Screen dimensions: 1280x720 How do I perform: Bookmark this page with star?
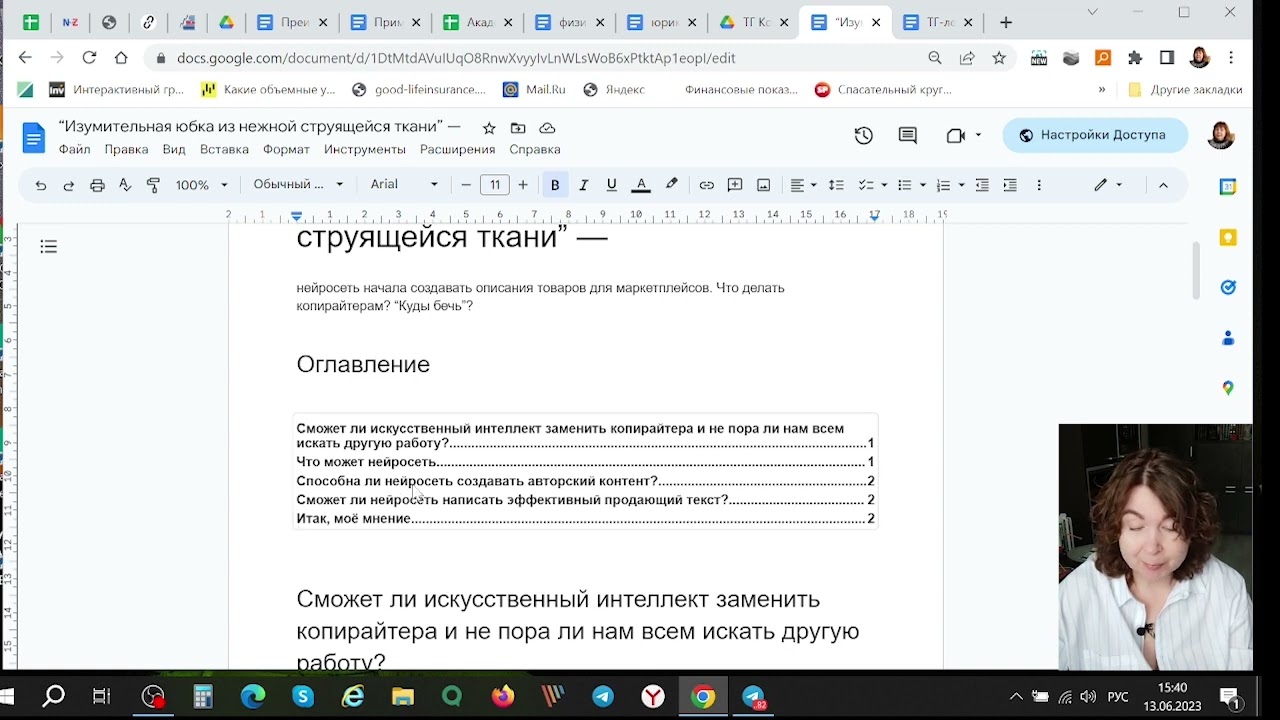tap(999, 58)
